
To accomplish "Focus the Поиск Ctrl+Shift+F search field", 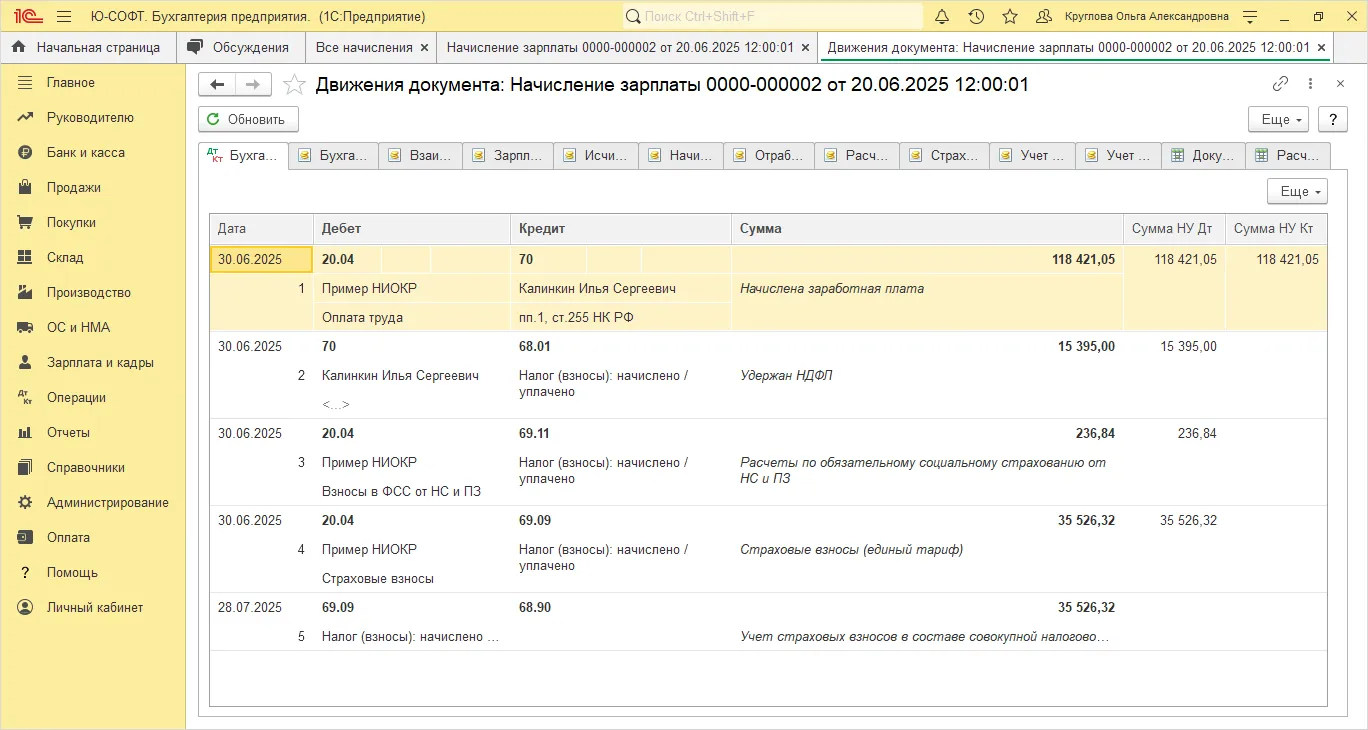I will [x=772, y=17].
